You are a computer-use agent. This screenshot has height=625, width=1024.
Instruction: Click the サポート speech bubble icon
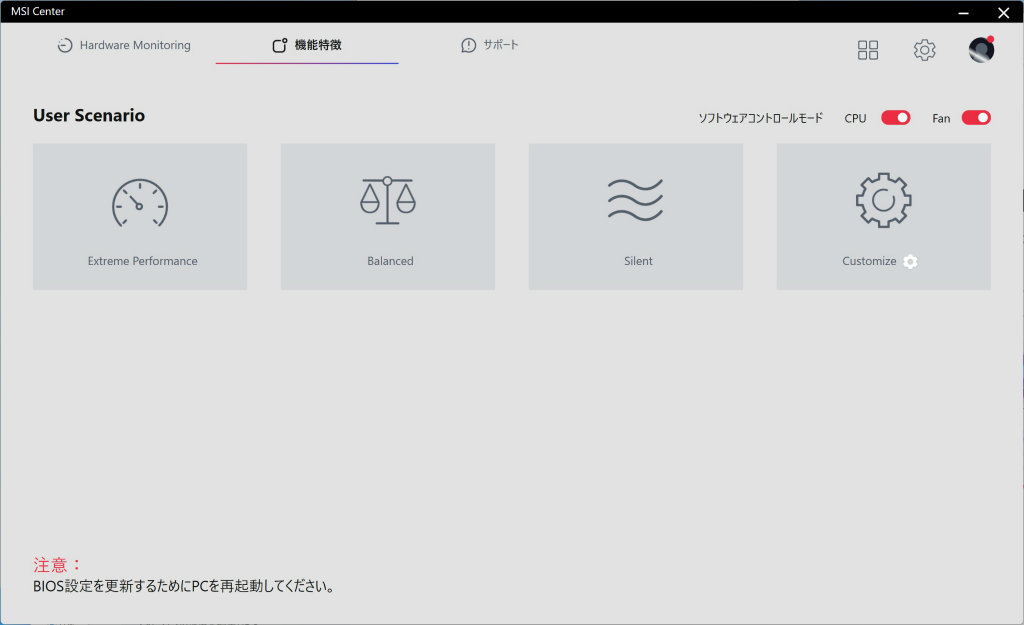coord(468,45)
